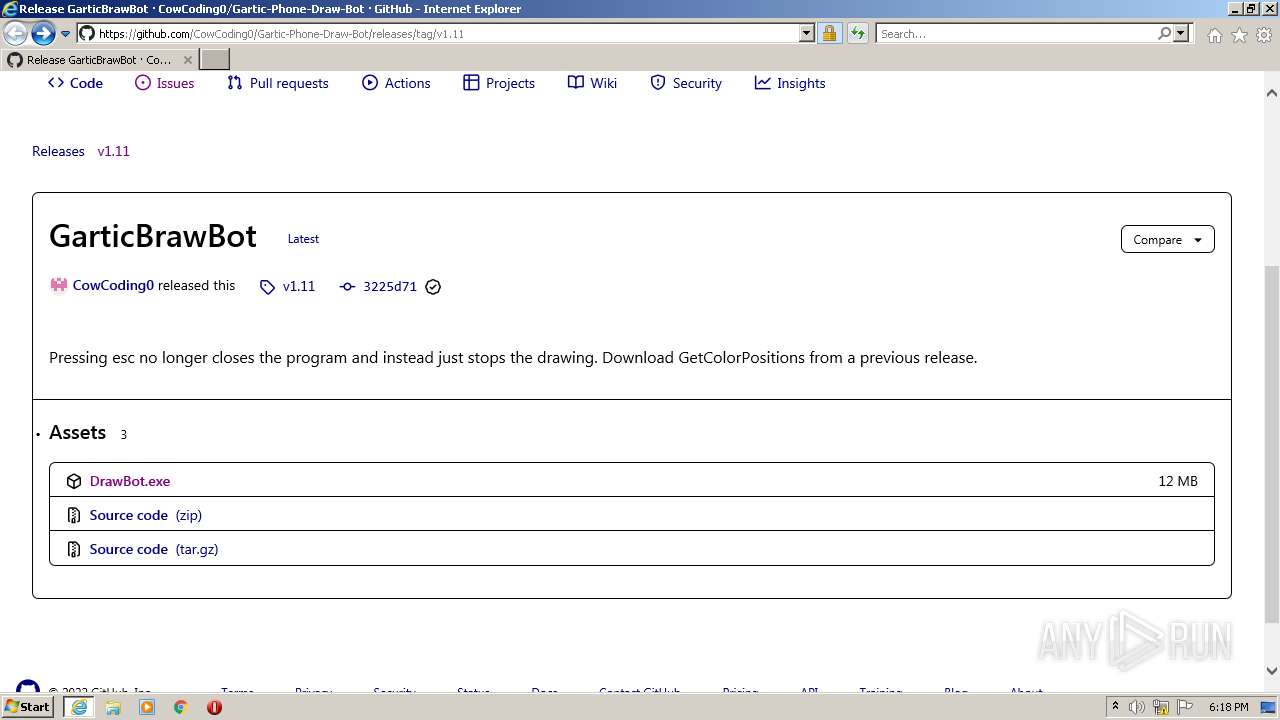Open the browser Tools gear icon
1280x720 pixels.
(x=1264, y=35)
